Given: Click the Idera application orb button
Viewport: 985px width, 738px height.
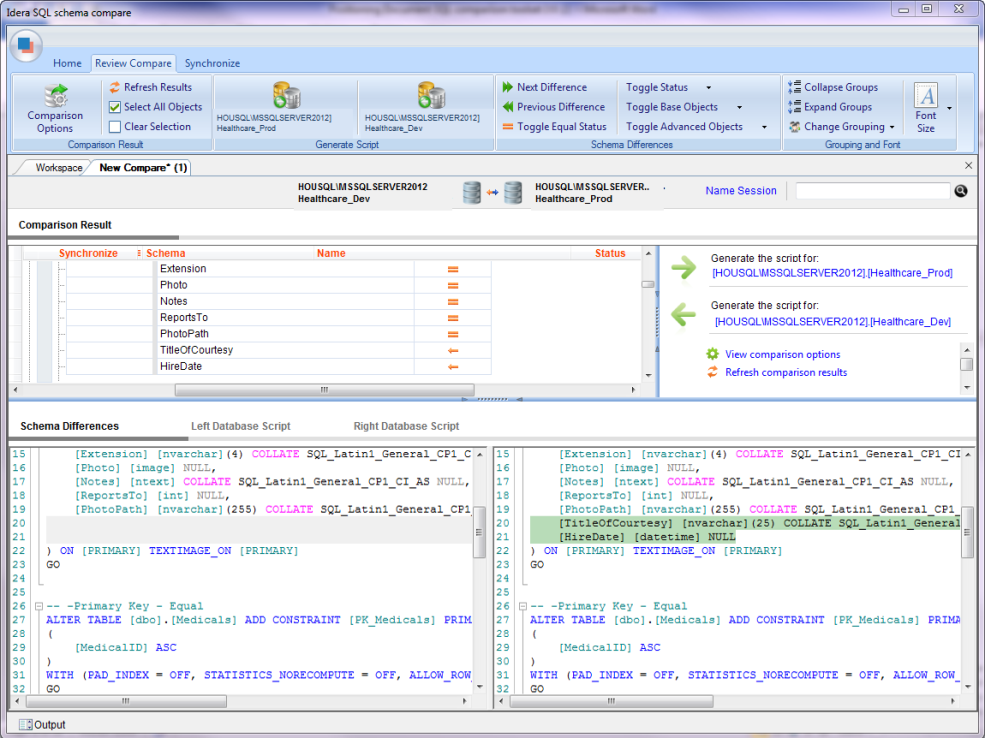Looking at the screenshot, I should pos(26,45).
